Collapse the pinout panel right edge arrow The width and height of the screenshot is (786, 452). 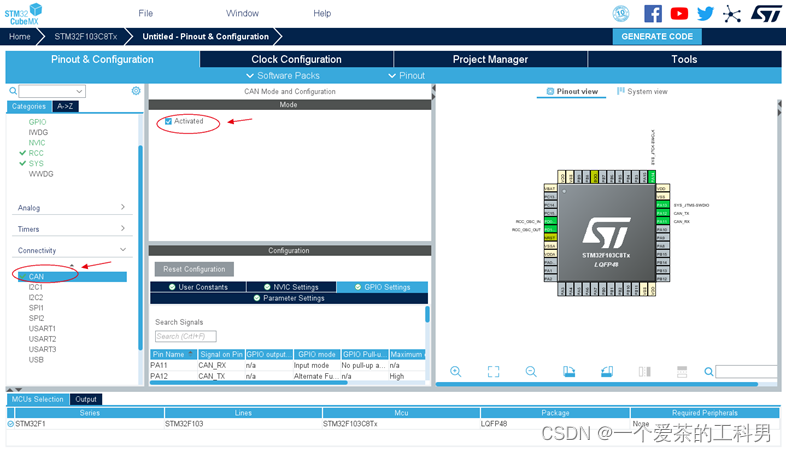point(779,104)
